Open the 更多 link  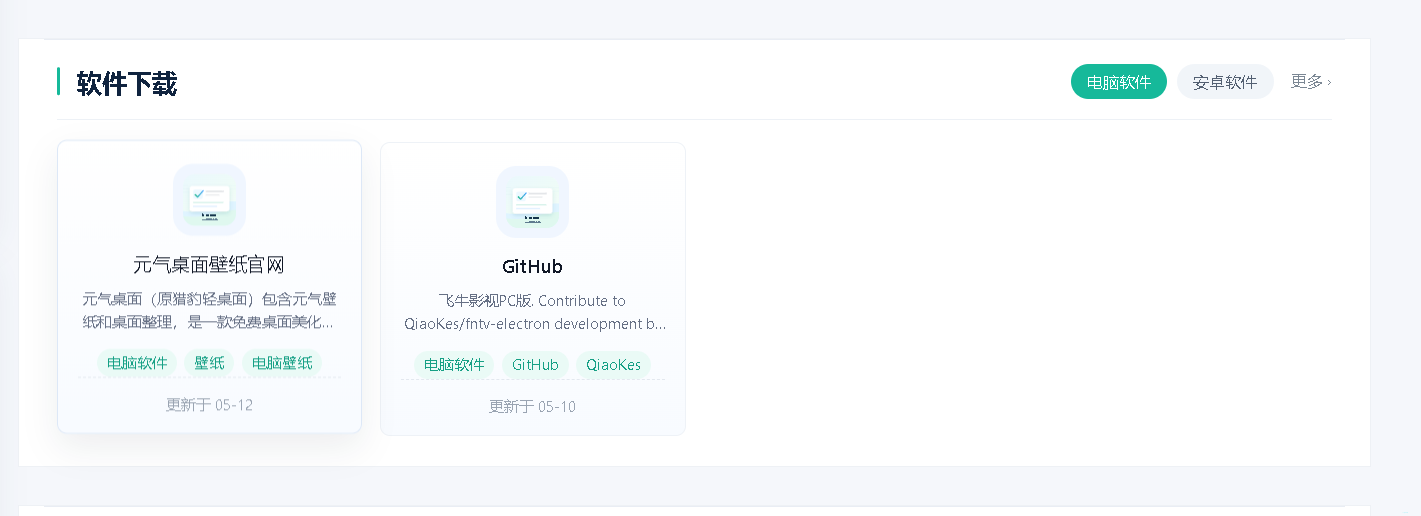point(1310,82)
